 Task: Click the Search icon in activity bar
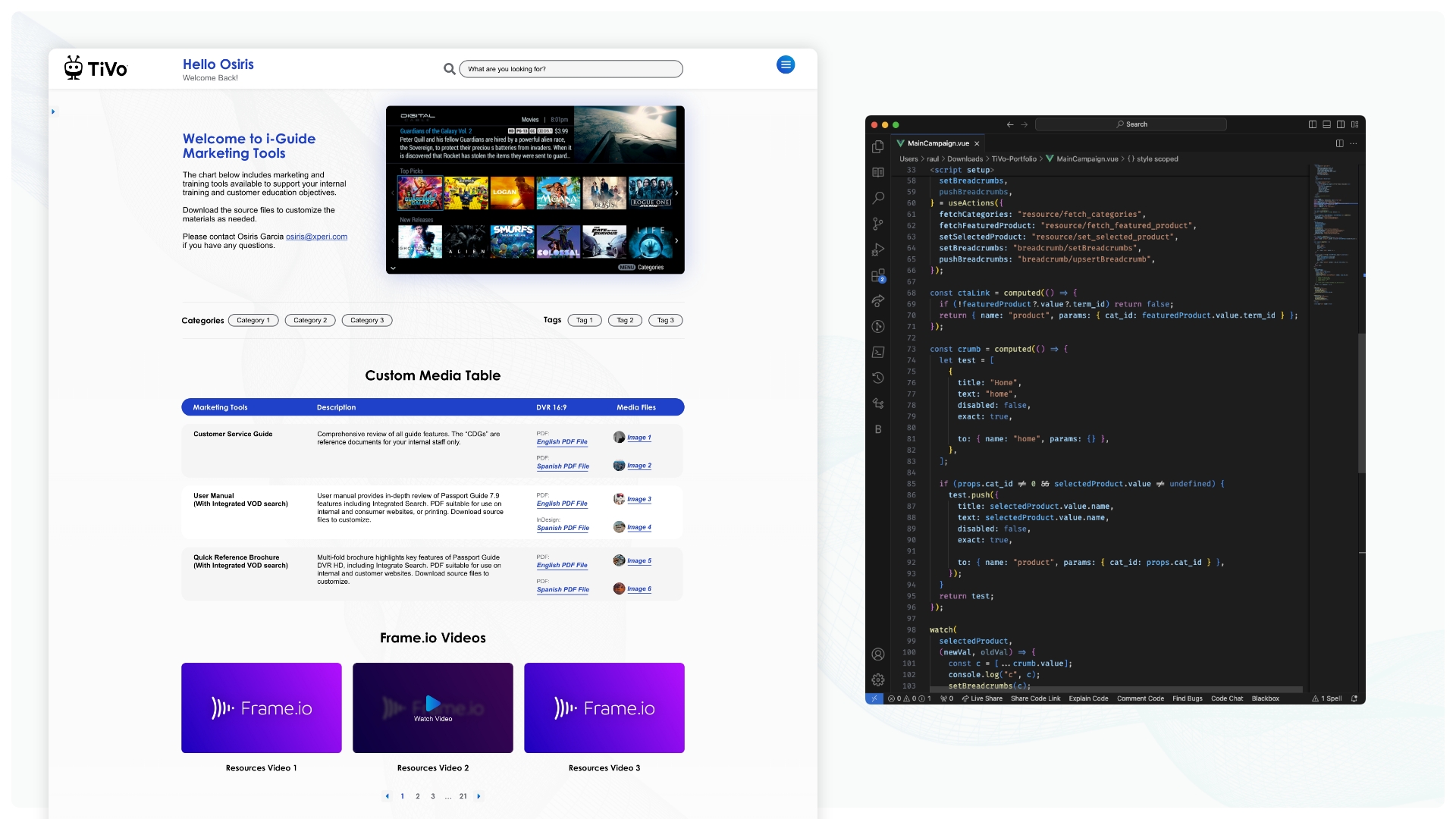click(x=878, y=198)
